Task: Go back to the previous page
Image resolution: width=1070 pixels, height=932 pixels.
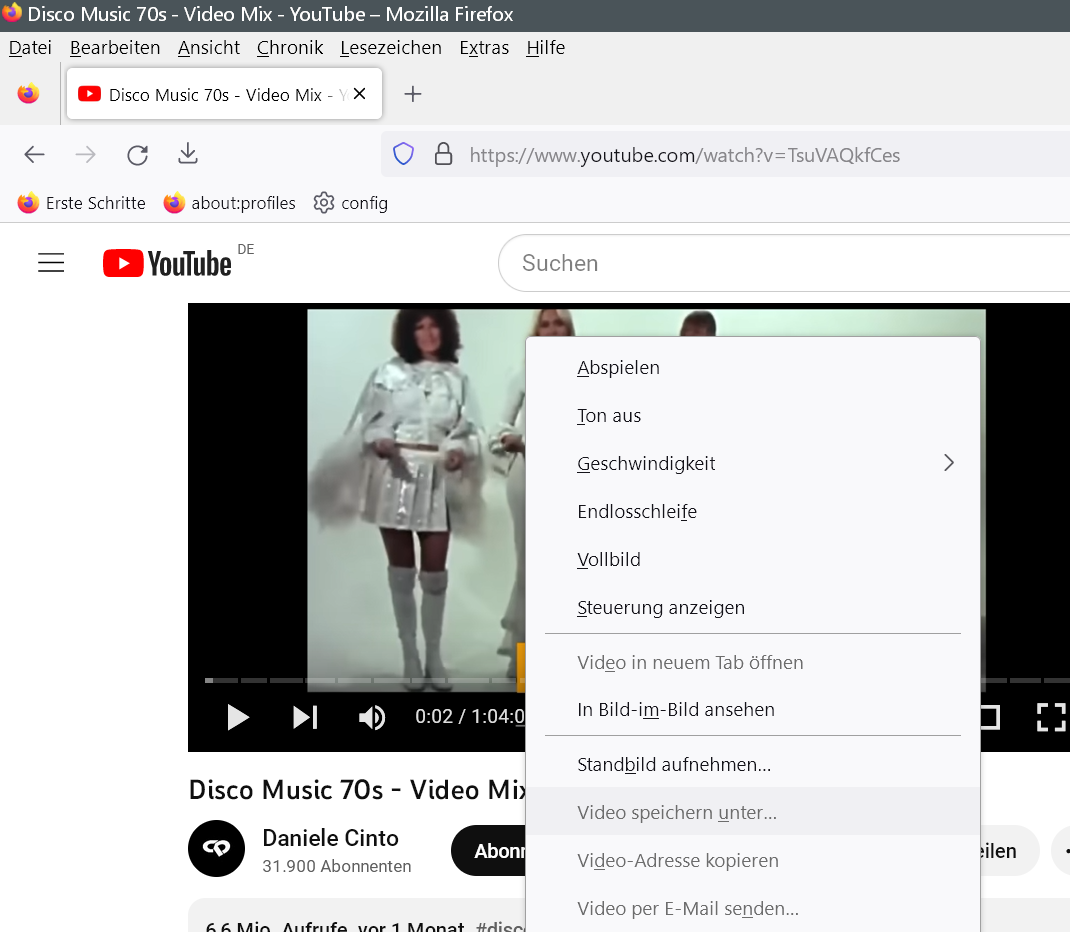Action: [x=35, y=155]
